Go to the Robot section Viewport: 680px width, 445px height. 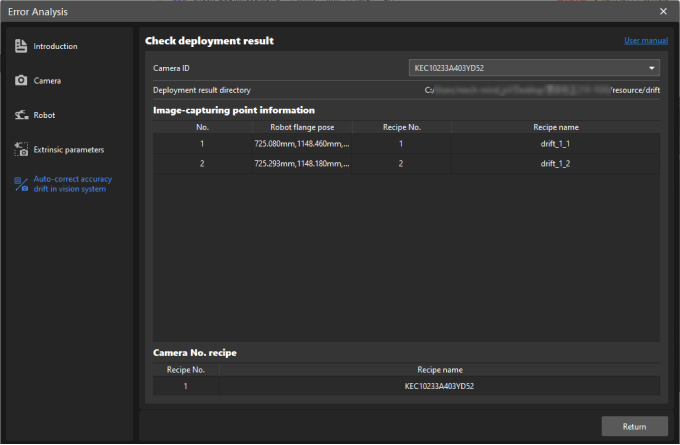(x=44, y=115)
